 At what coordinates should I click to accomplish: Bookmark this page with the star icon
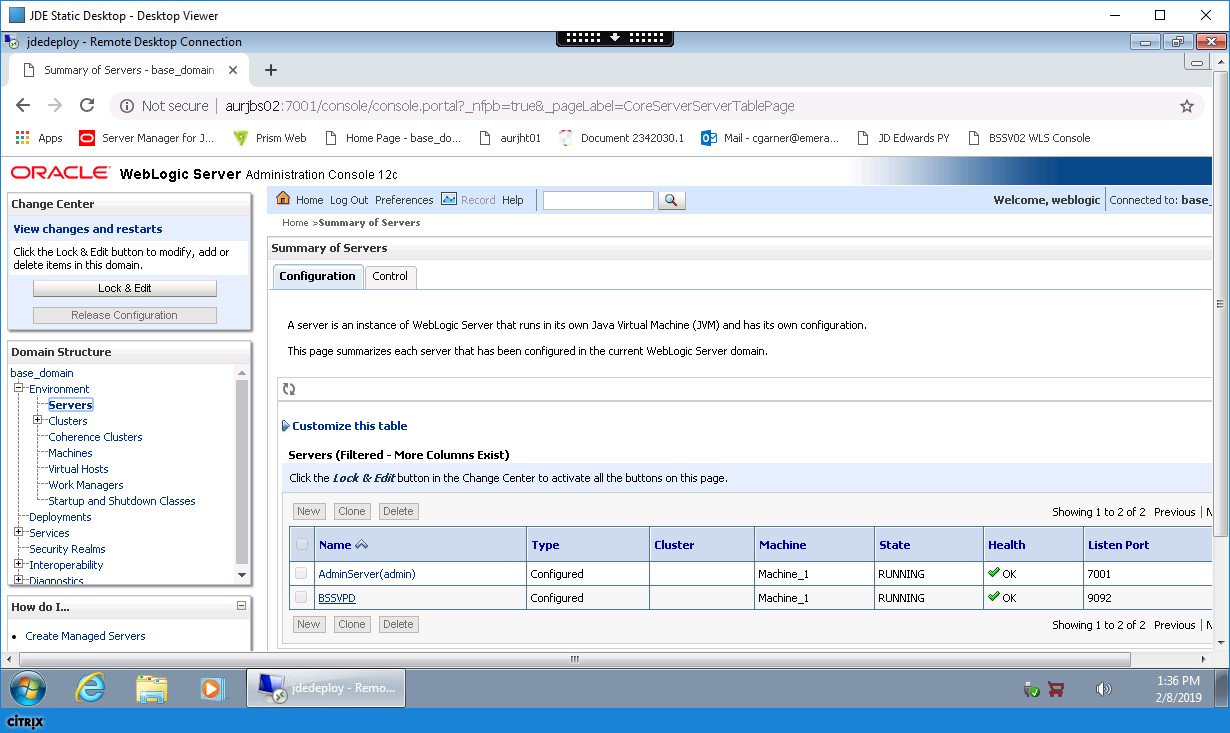(x=1187, y=106)
